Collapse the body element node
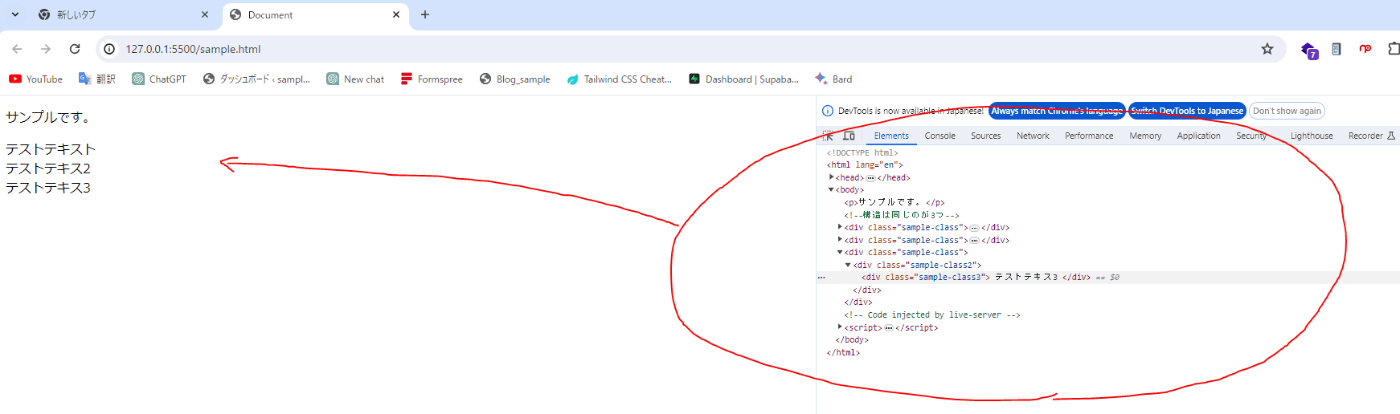The height and width of the screenshot is (414, 1400). click(831, 190)
